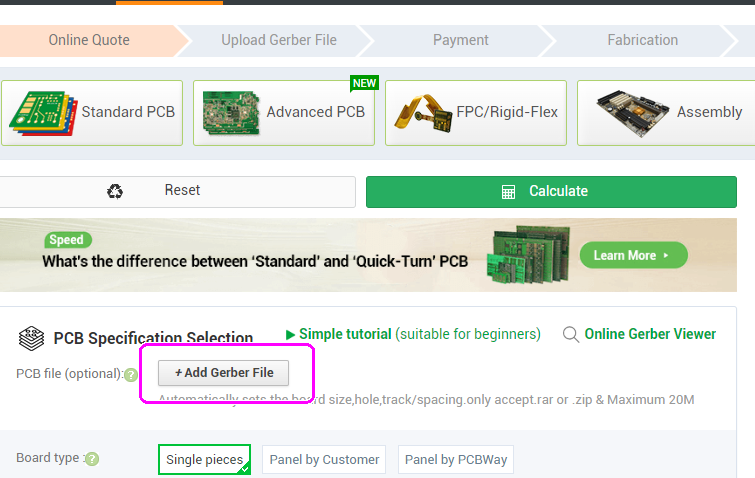The height and width of the screenshot is (478, 755).
Task: Click the magnifier icon beside Online Gerber Viewer
Action: point(571,334)
